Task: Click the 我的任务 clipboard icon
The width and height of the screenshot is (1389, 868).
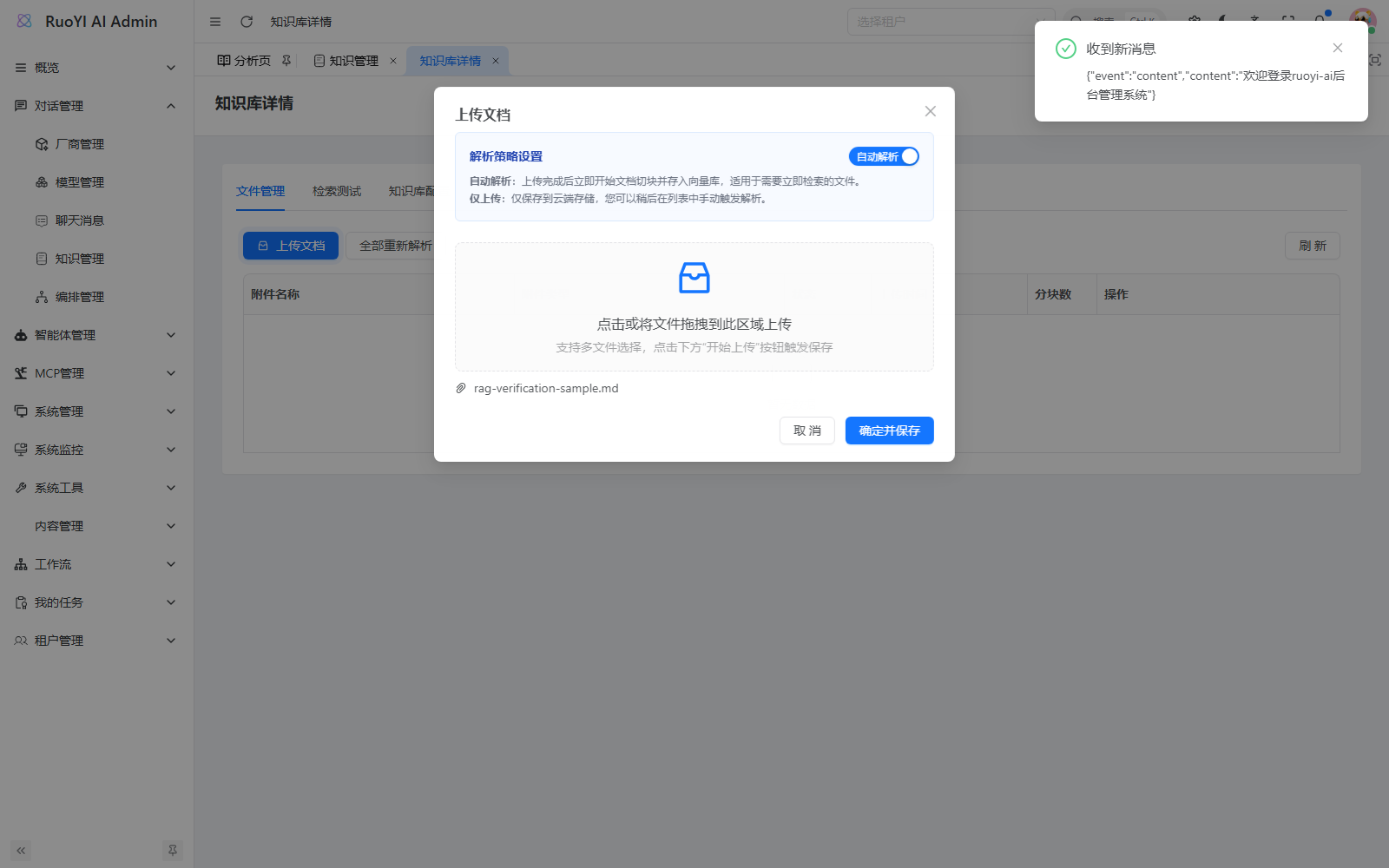Action: point(21,602)
